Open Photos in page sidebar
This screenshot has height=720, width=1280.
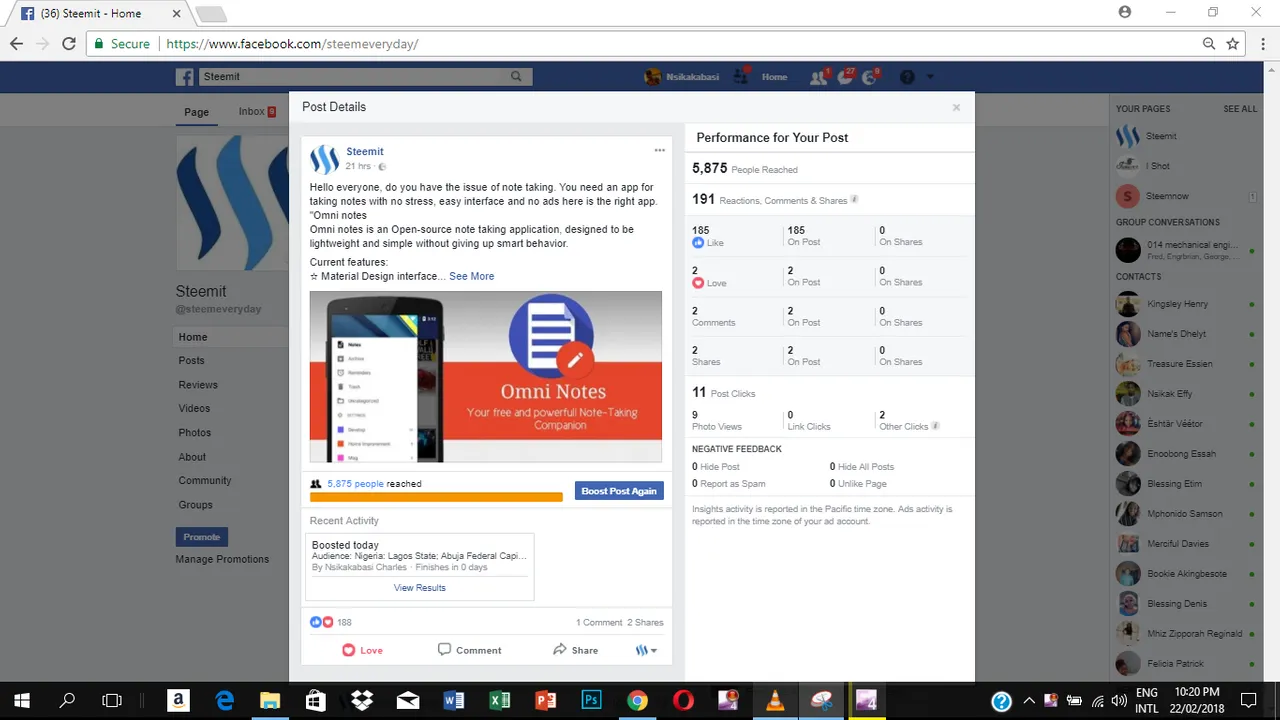pyautogui.click(x=195, y=432)
